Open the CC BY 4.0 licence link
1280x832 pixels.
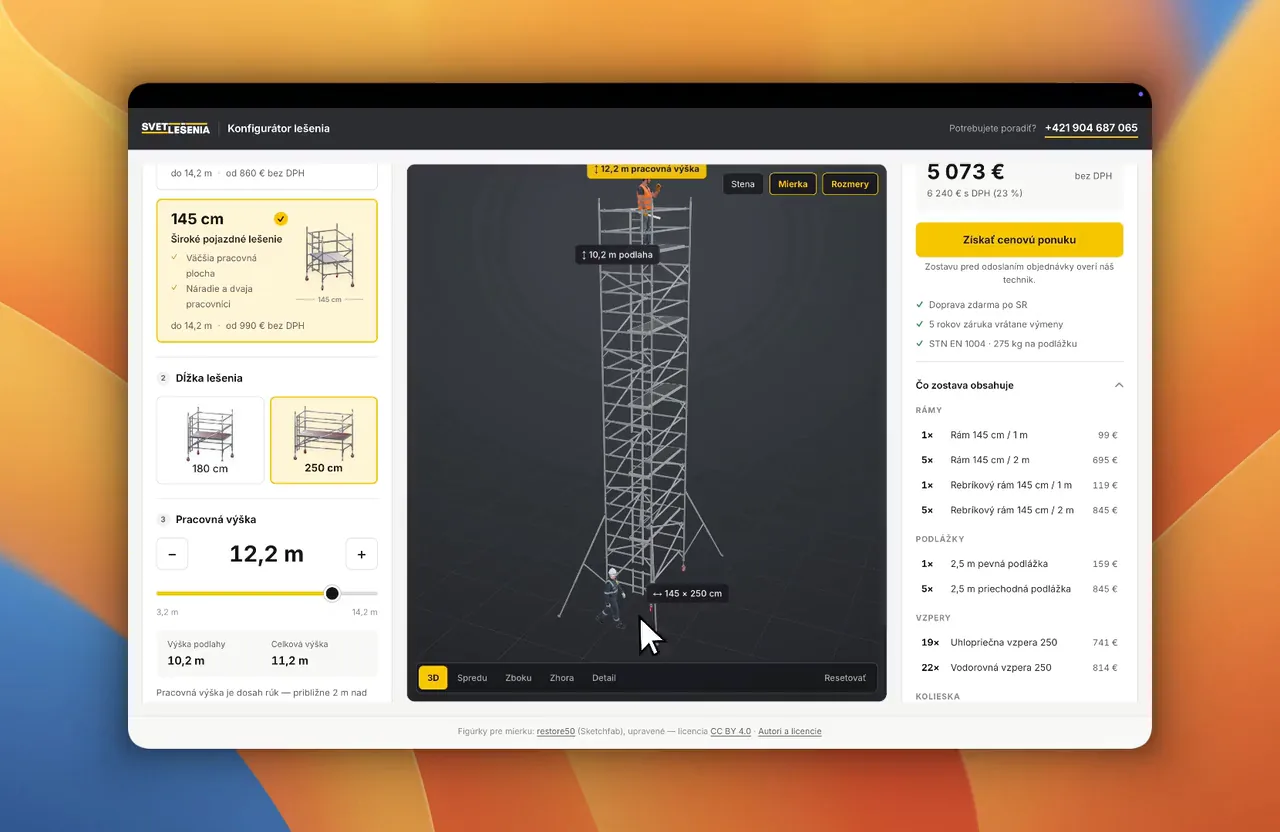tap(731, 732)
